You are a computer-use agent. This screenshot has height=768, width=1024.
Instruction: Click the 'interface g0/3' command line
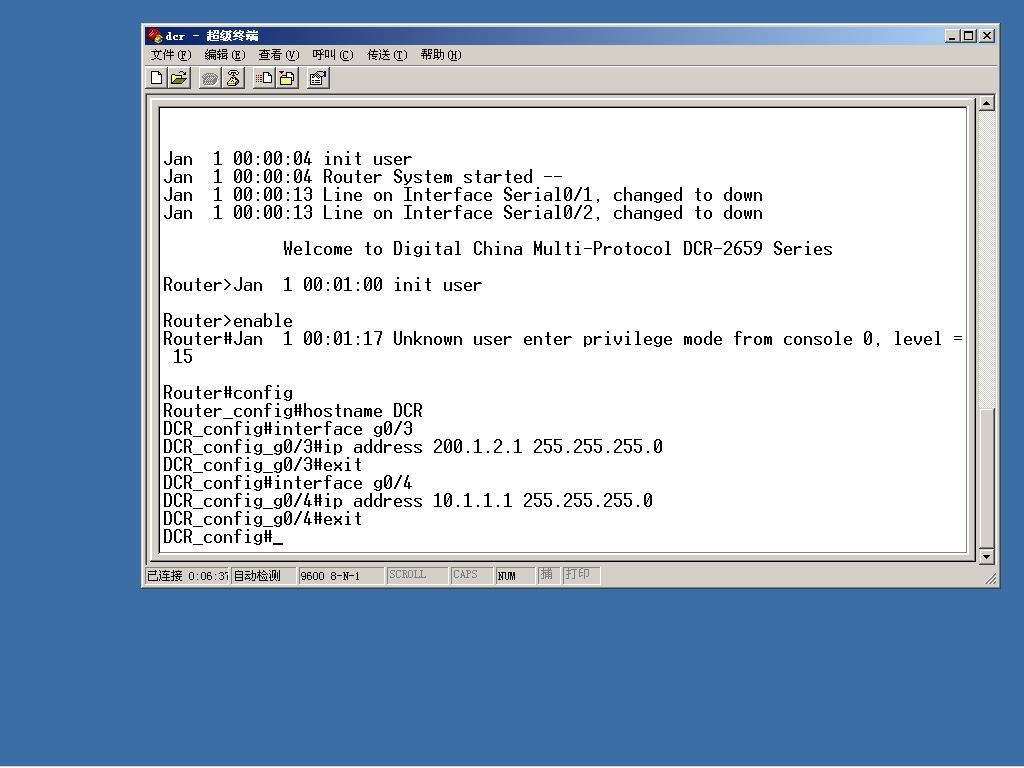(287, 429)
